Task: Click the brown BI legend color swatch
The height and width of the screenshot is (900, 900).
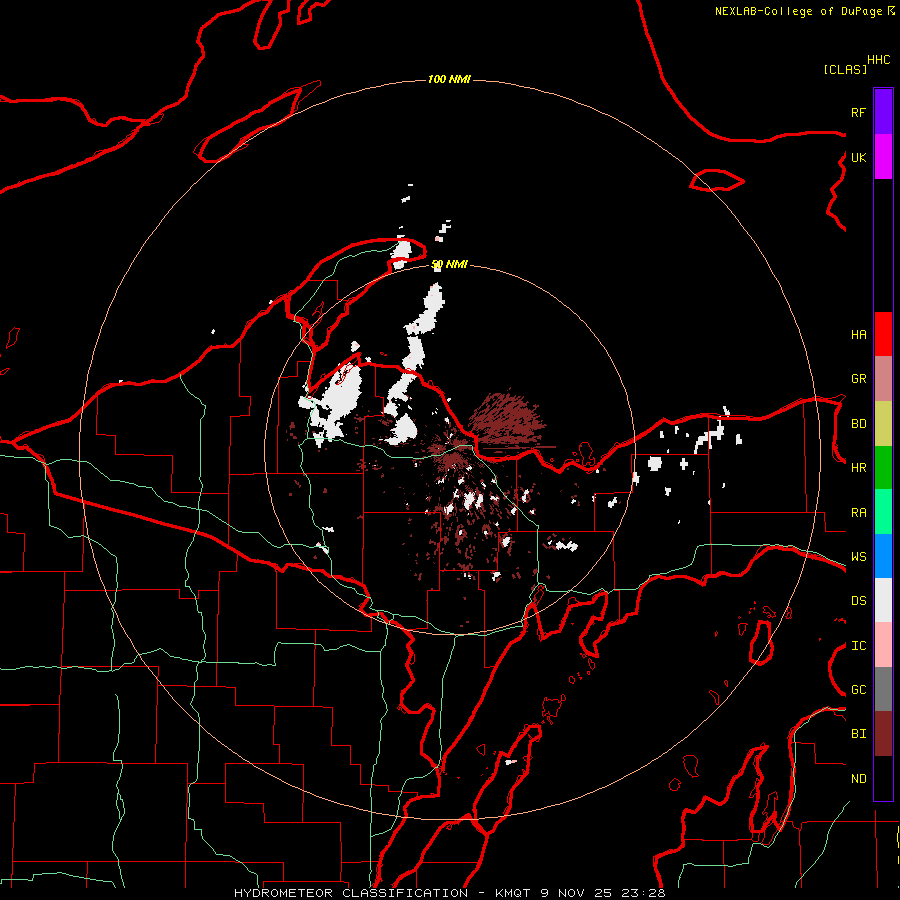Action: [x=883, y=734]
